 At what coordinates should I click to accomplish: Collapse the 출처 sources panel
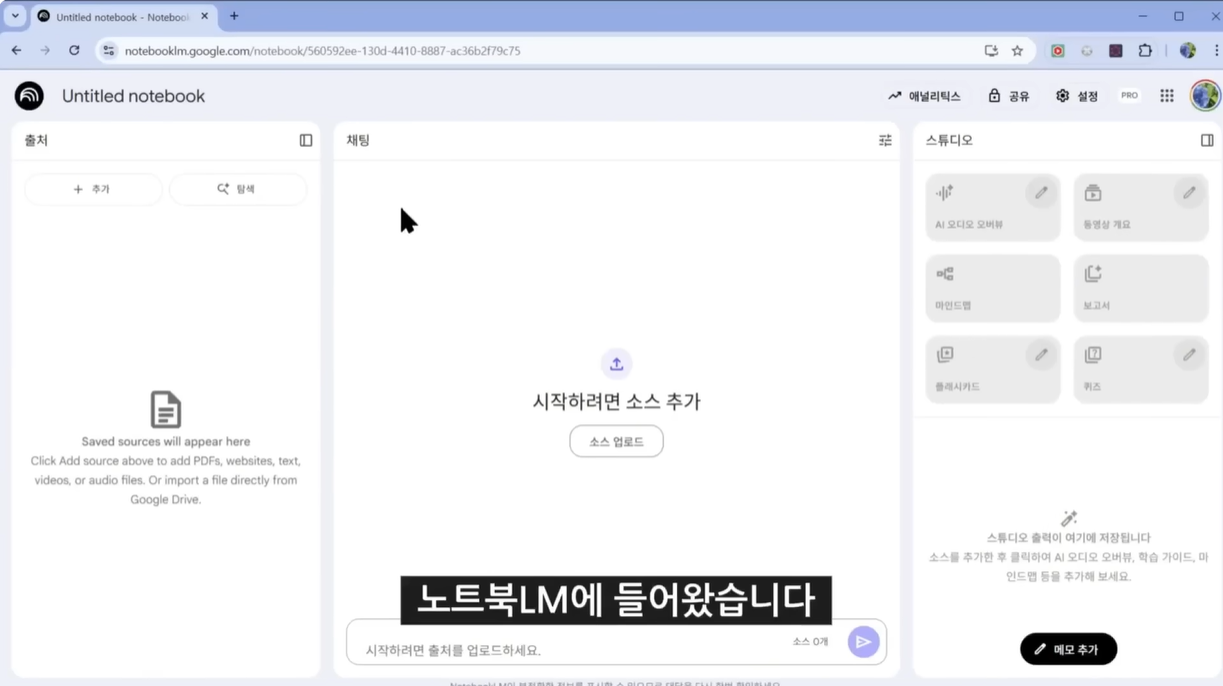306,141
